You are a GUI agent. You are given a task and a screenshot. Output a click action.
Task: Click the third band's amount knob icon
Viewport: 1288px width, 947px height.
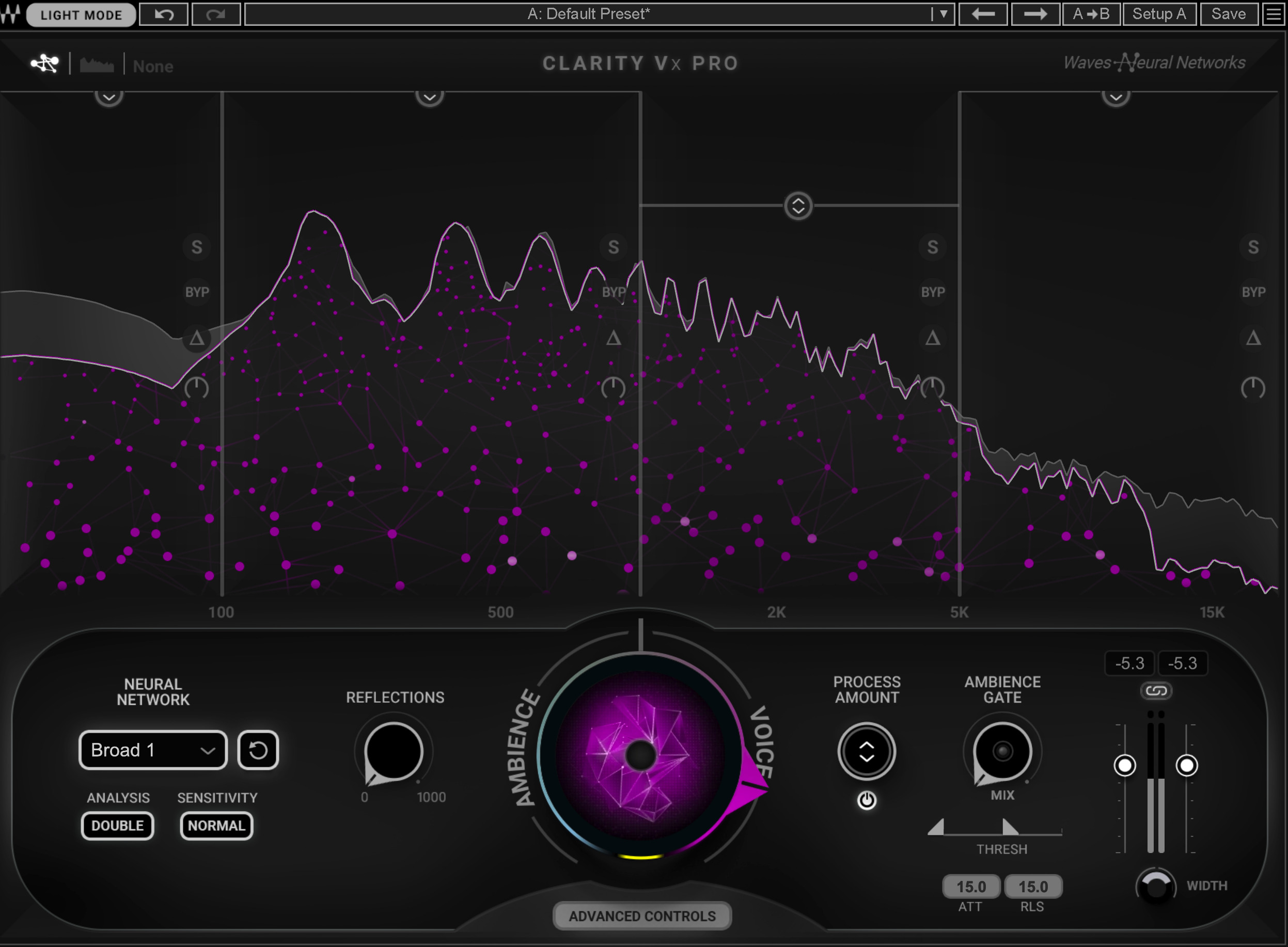(933, 388)
